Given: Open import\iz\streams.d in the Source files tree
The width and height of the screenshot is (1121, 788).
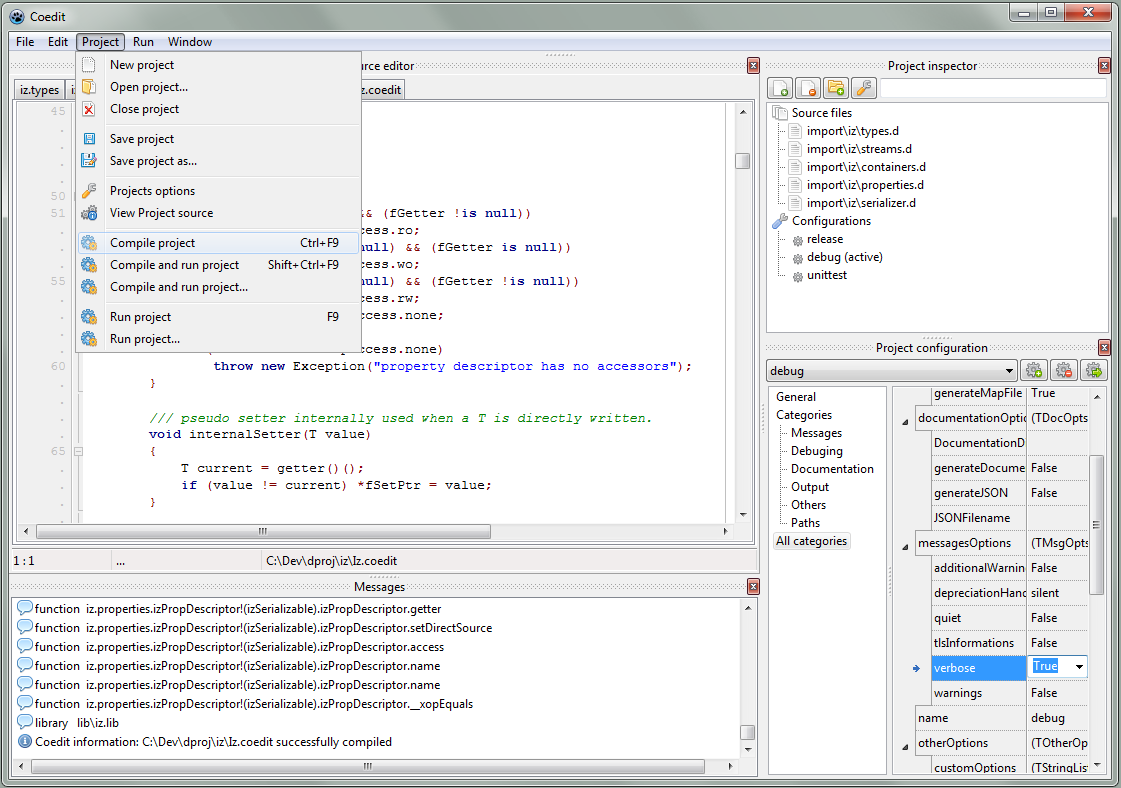Looking at the screenshot, I should [859, 149].
